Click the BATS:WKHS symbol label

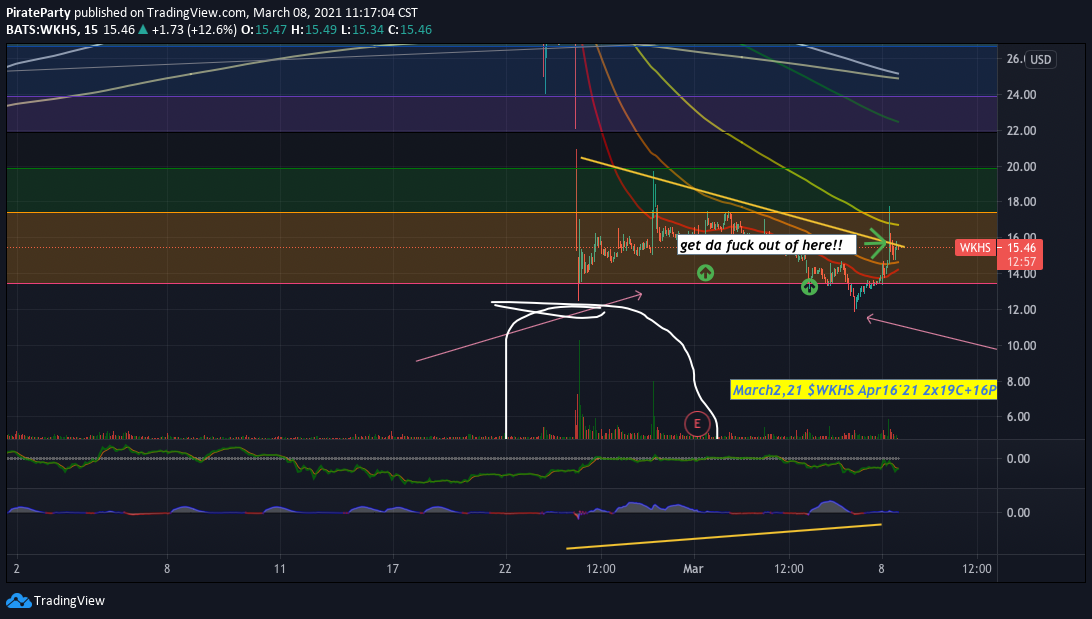pos(41,30)
